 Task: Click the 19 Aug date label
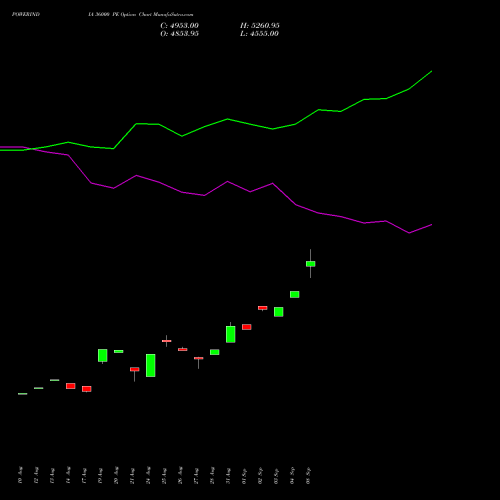[x=100, y=475]
